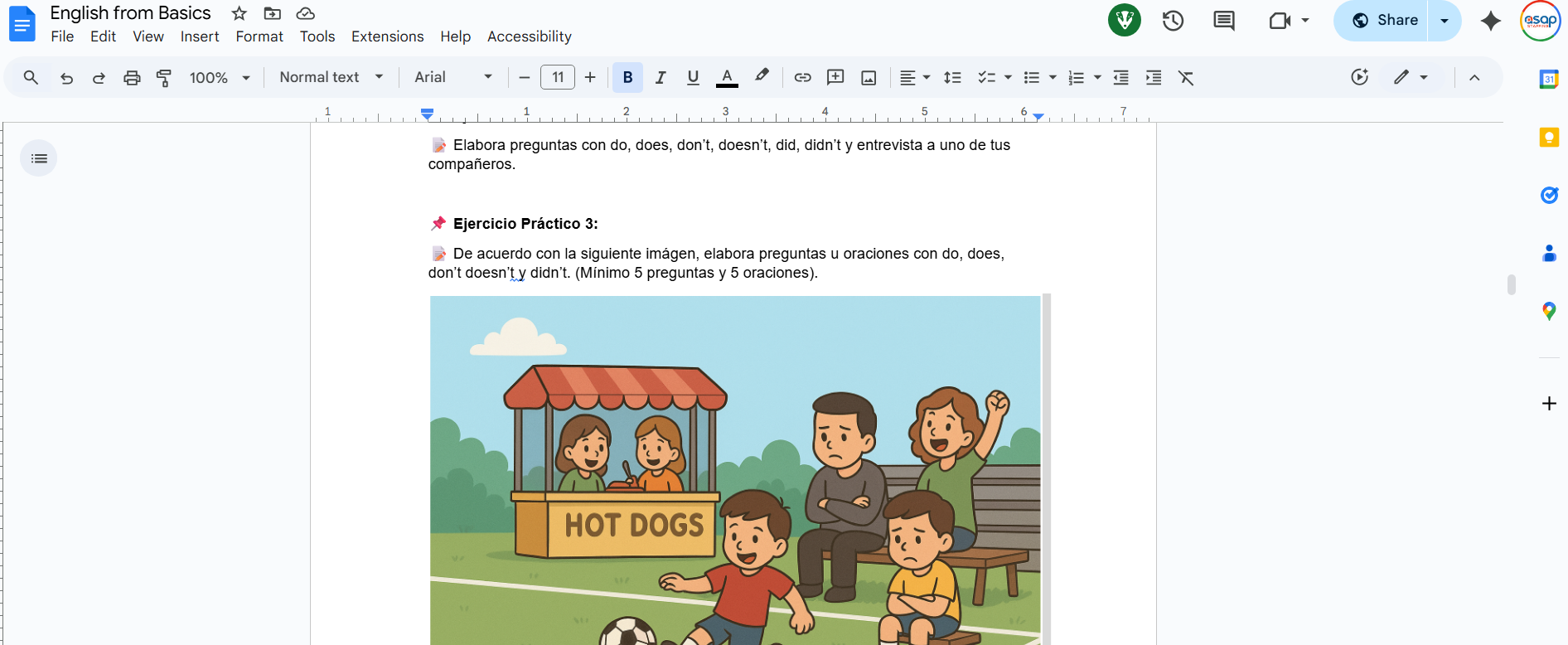Click the insert link icon
This screenshot has height=645, width=1568.
[802, 78]
